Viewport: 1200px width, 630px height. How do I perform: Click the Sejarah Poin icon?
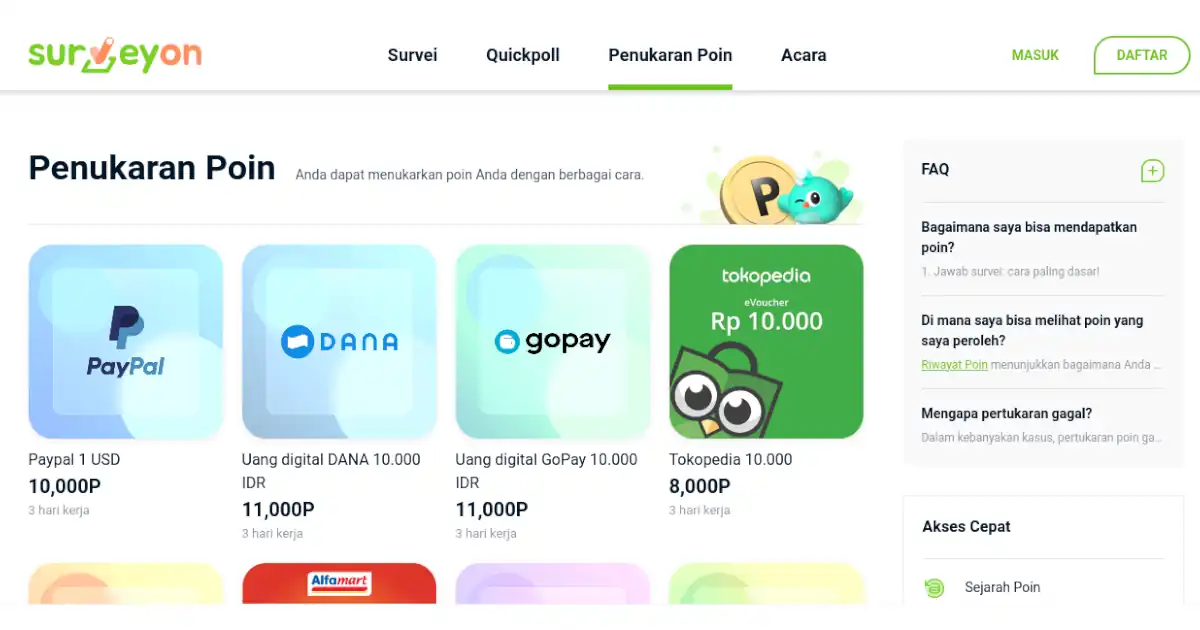click(x=934, y=588)
